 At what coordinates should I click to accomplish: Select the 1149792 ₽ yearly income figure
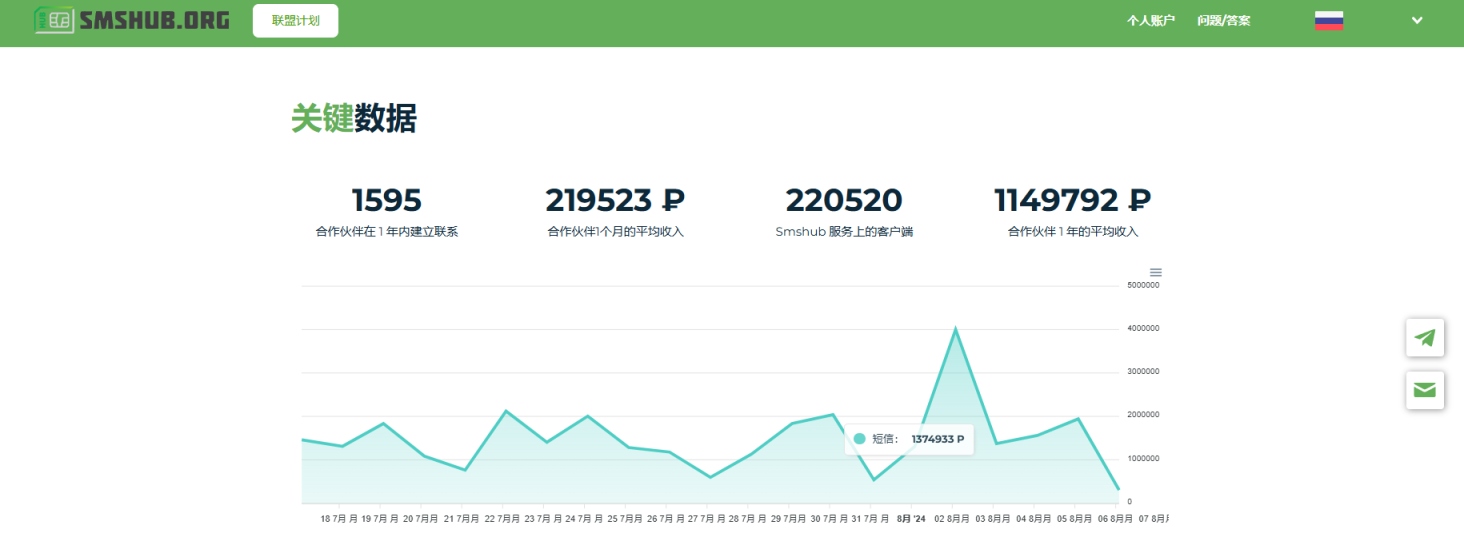coord(1072,201)
